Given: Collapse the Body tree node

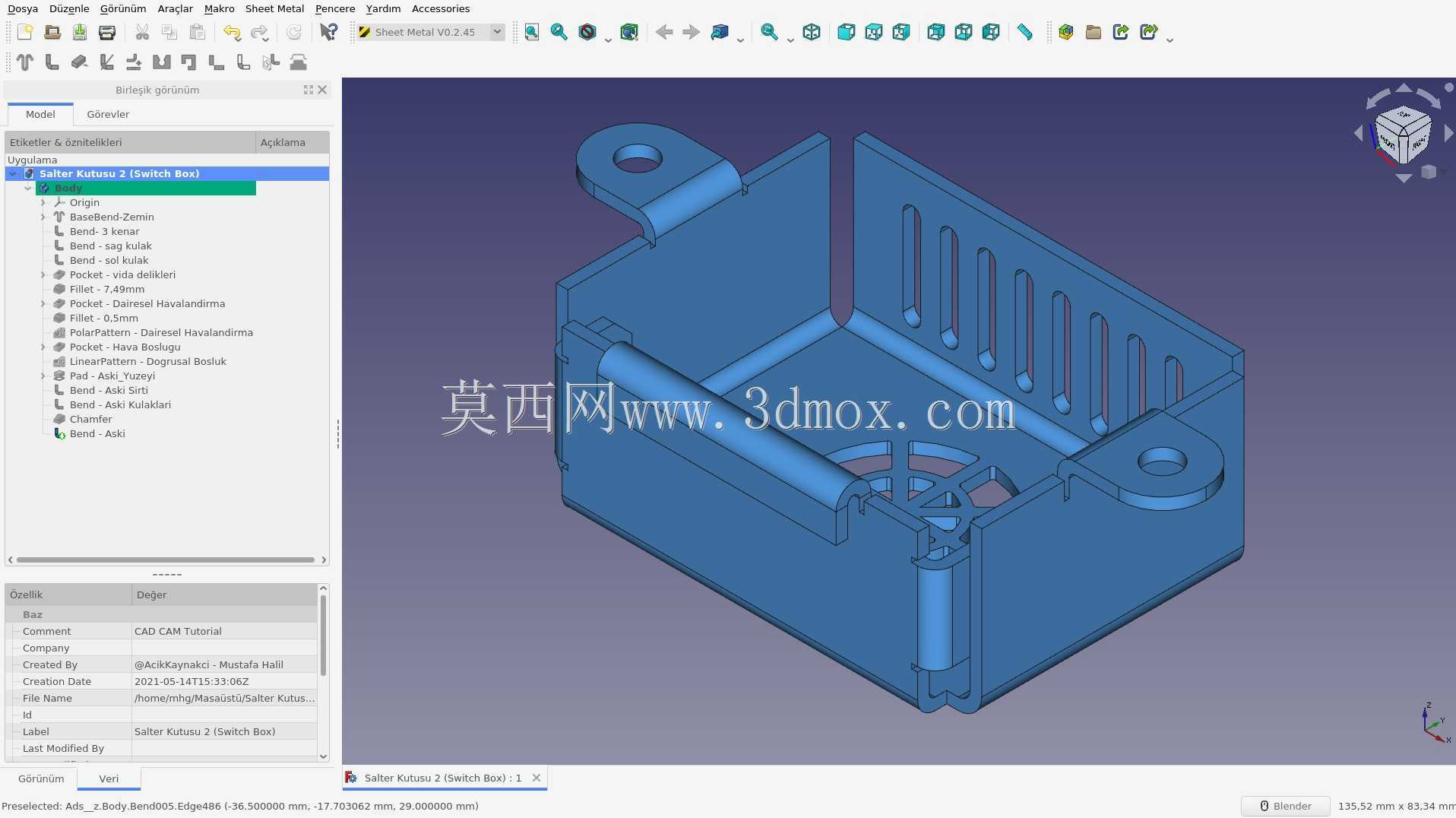Looking at the screenshot, I should [x=28, y=189].
